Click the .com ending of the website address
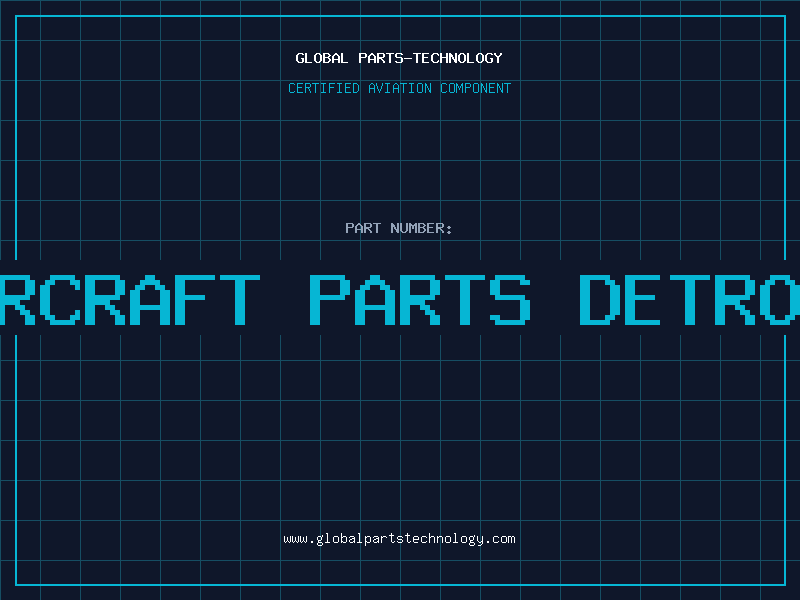Screen dimensions: 800x600 tap(499, 539)
